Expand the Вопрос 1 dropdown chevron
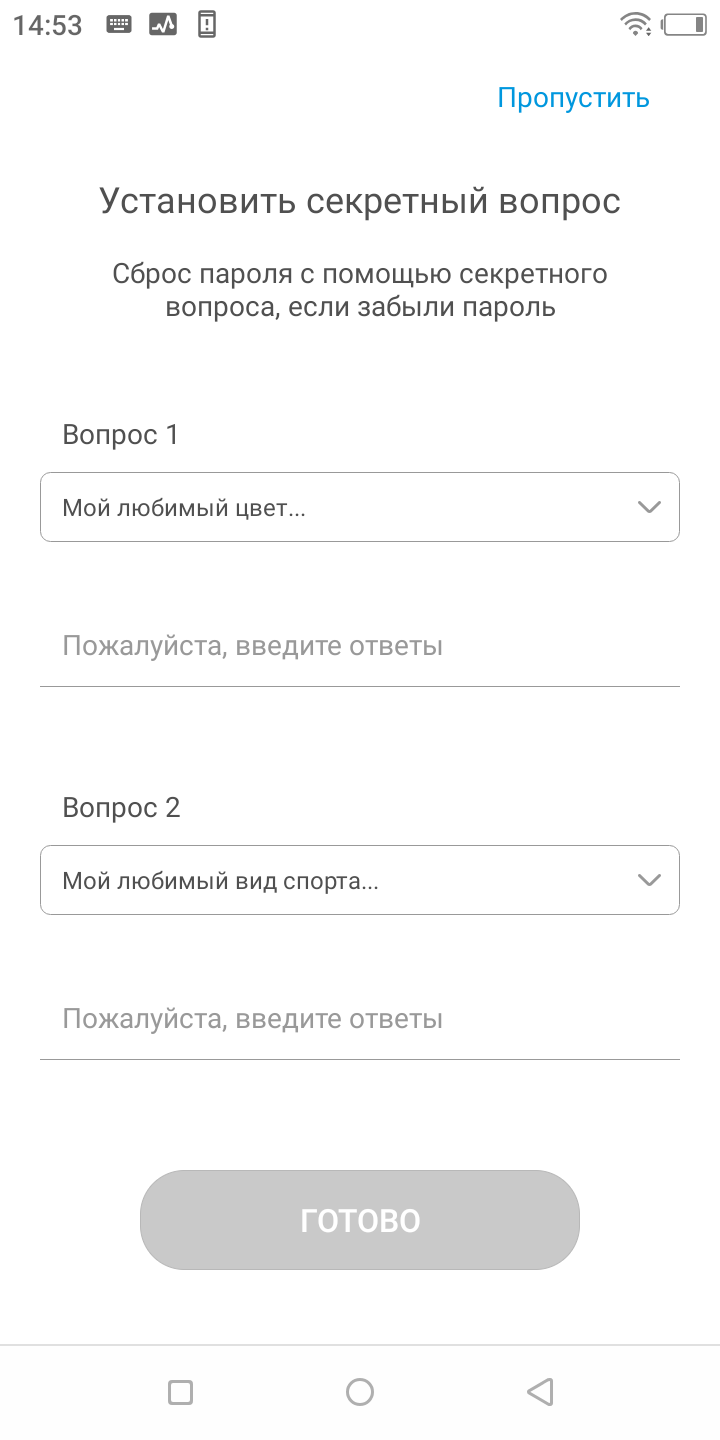The height and width of the screenshot is (1440, 720). 649,507
